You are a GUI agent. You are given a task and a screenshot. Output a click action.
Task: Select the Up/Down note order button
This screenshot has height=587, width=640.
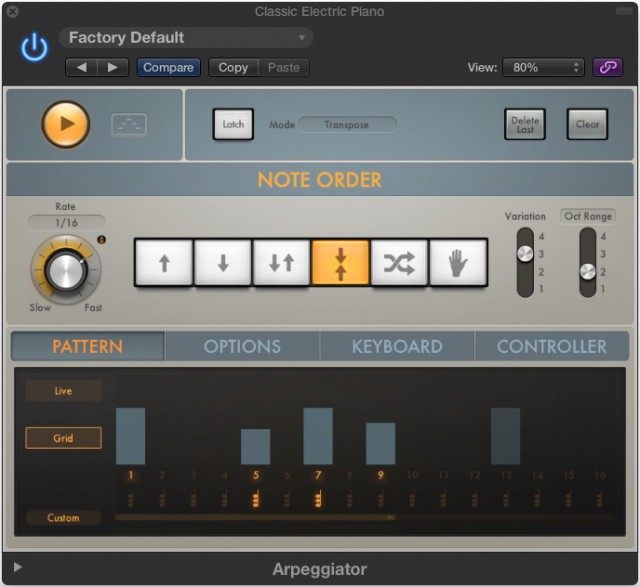[281, 263]
